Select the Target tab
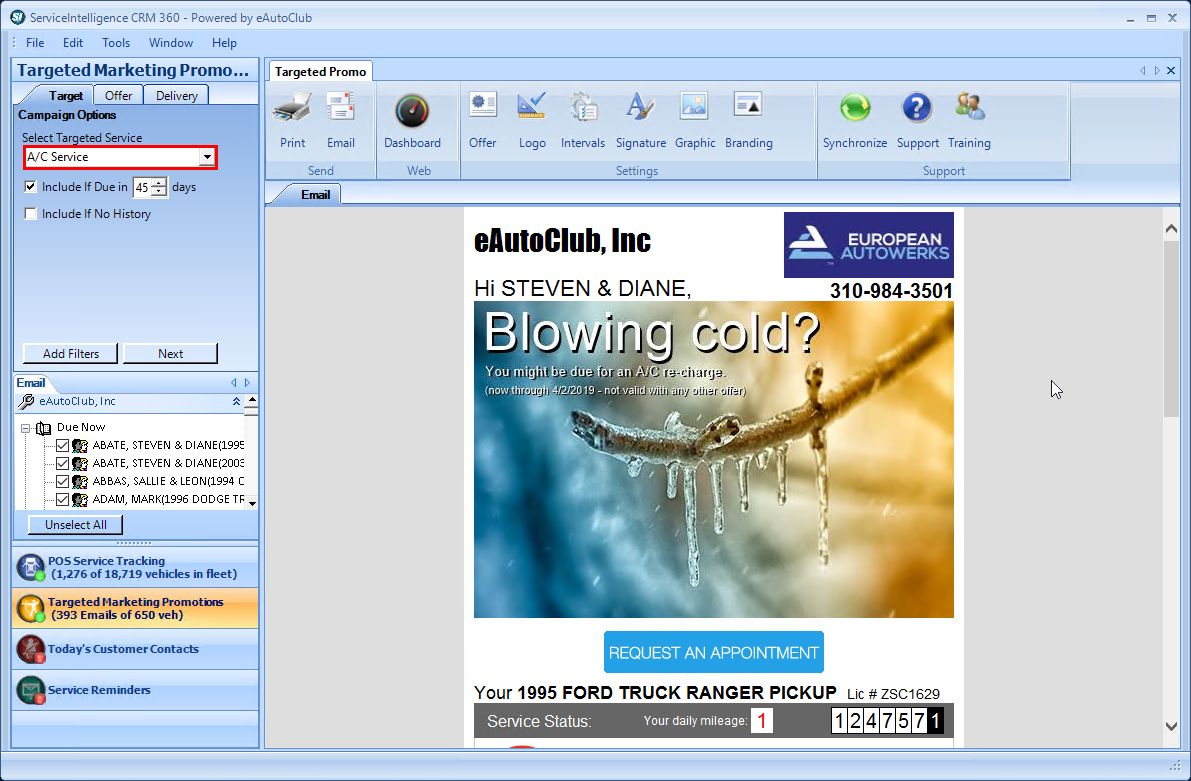 tap(65, 96)
